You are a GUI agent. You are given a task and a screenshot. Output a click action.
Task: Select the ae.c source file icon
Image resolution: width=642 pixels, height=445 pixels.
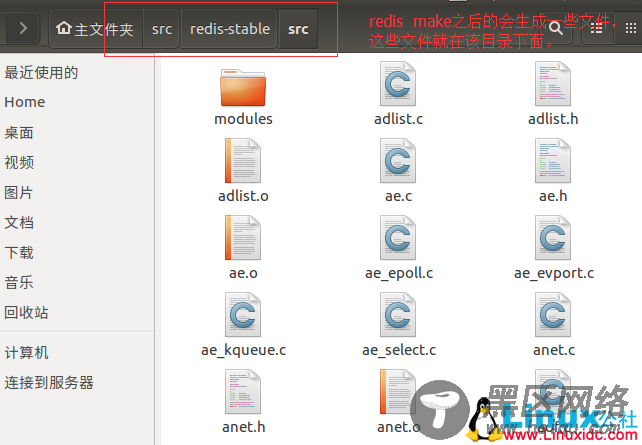click(x=398, y=160)
